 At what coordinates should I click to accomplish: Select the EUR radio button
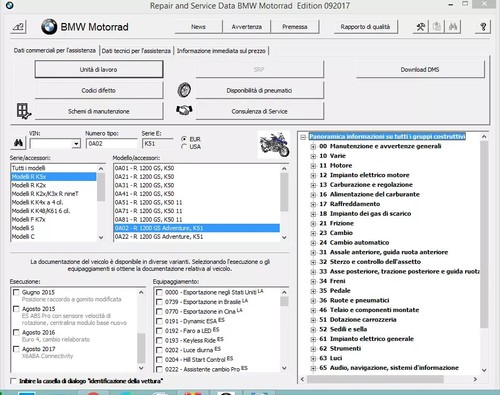pyautogui.click(x=184, y=139)
